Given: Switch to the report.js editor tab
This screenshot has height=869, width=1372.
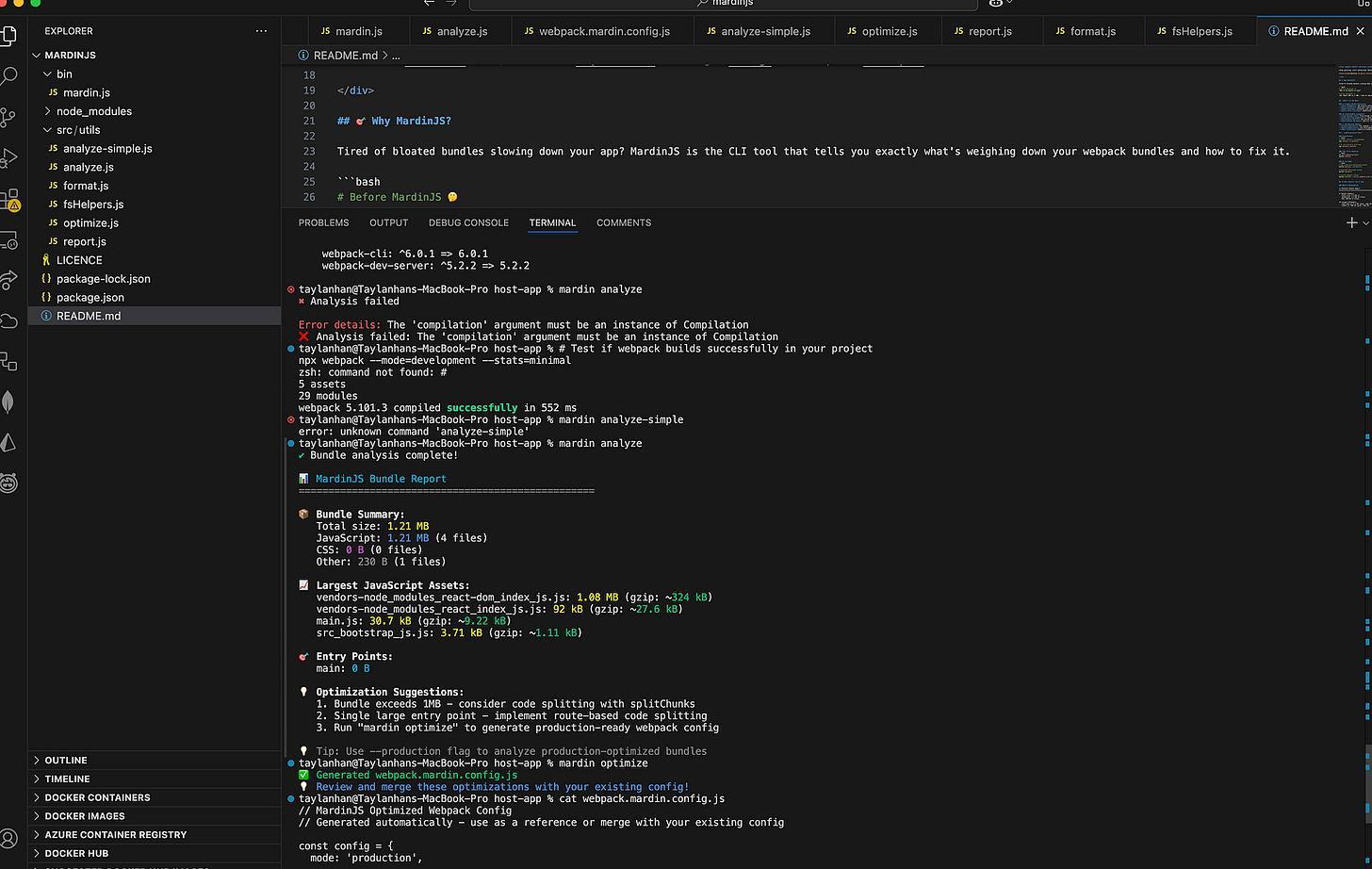Looking at the screenshot, I should point(990,31).
